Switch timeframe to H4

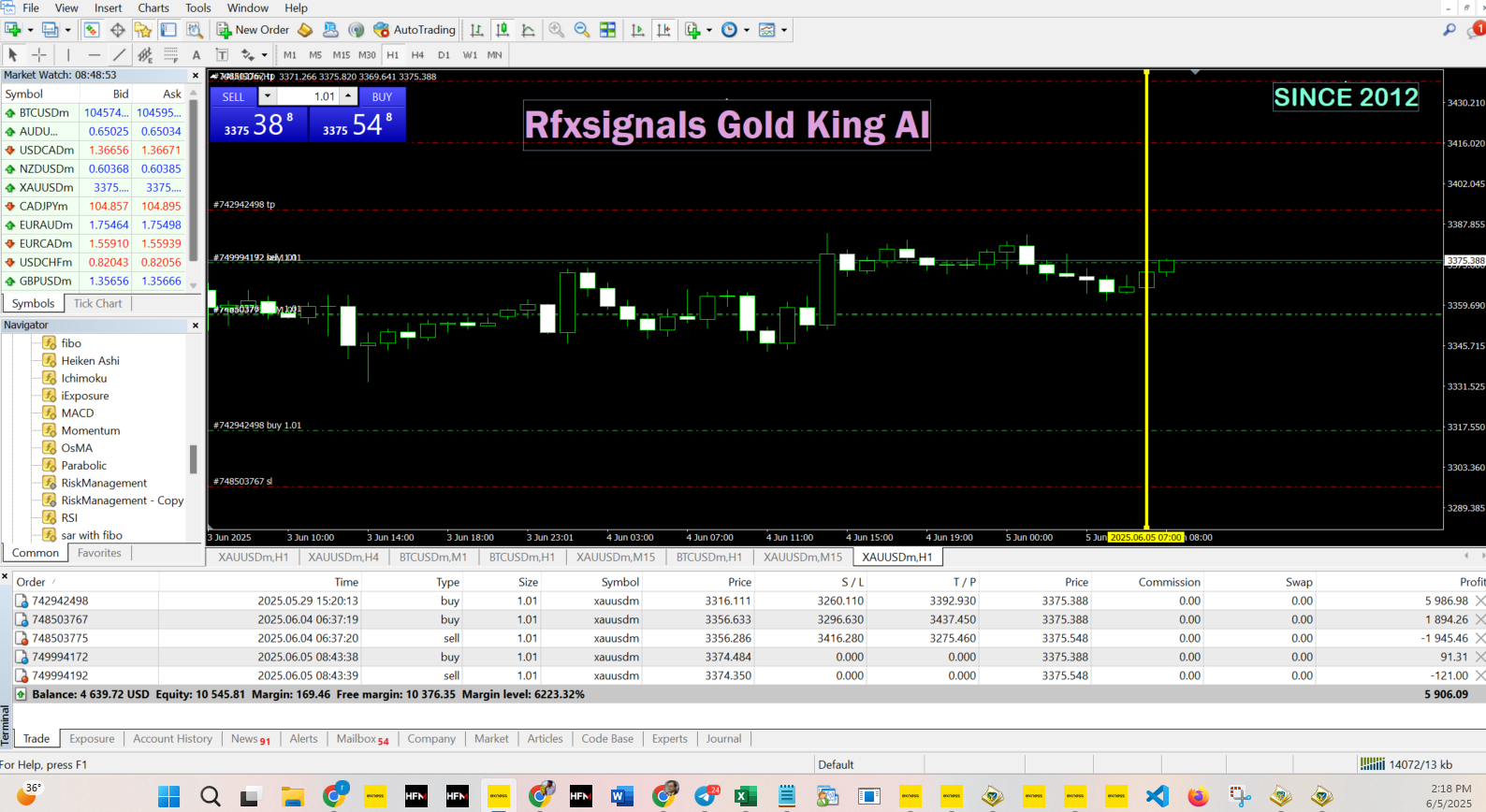click(x=417, y=55)
